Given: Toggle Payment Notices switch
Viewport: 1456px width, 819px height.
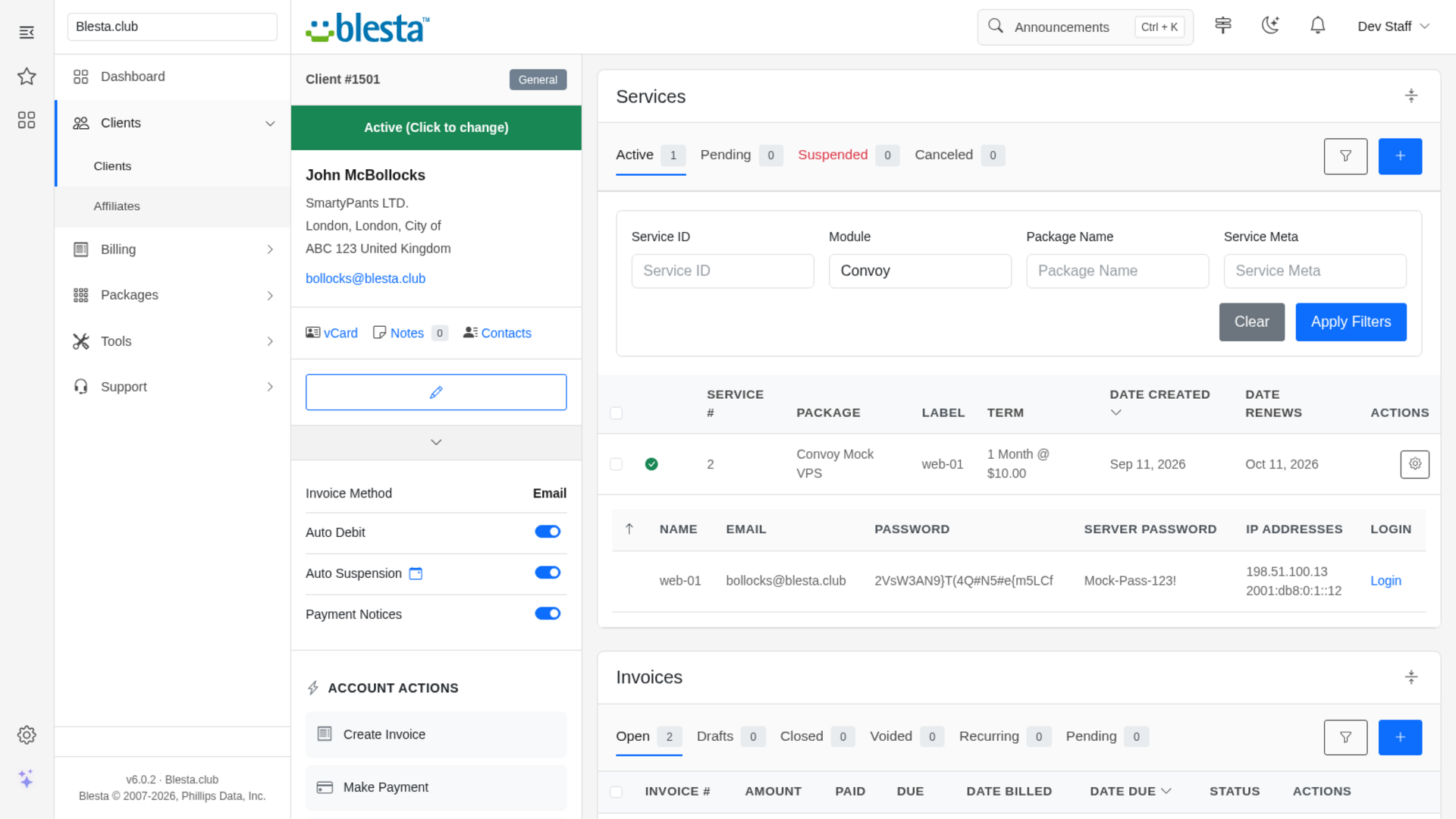Looking at the screenshot, I should [548, 613].
